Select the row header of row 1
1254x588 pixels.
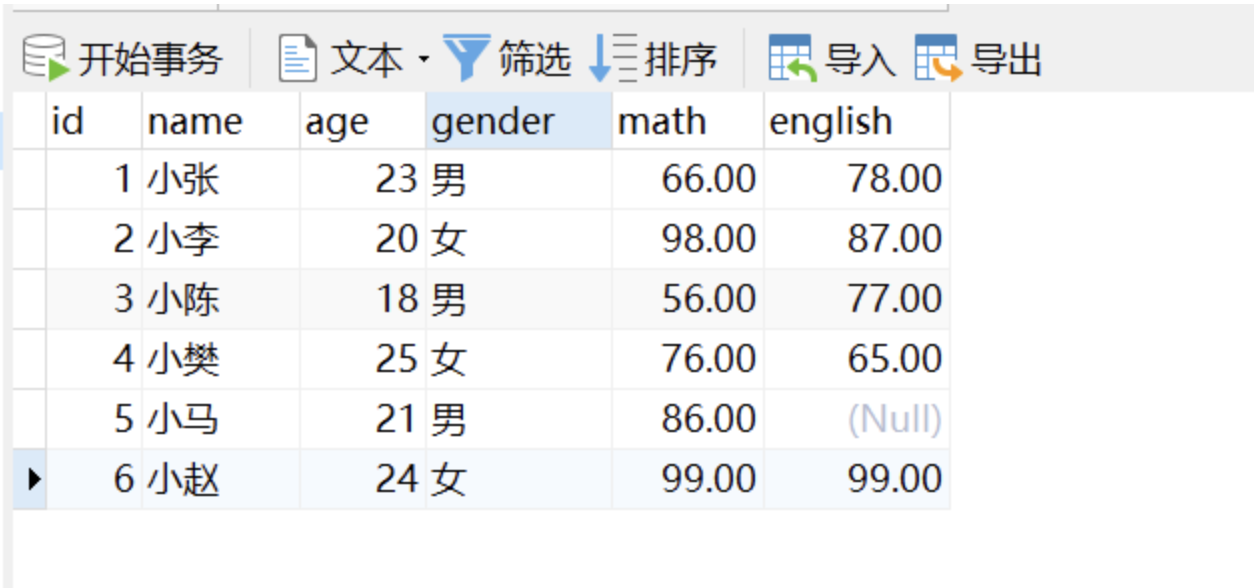pos(29,180)
